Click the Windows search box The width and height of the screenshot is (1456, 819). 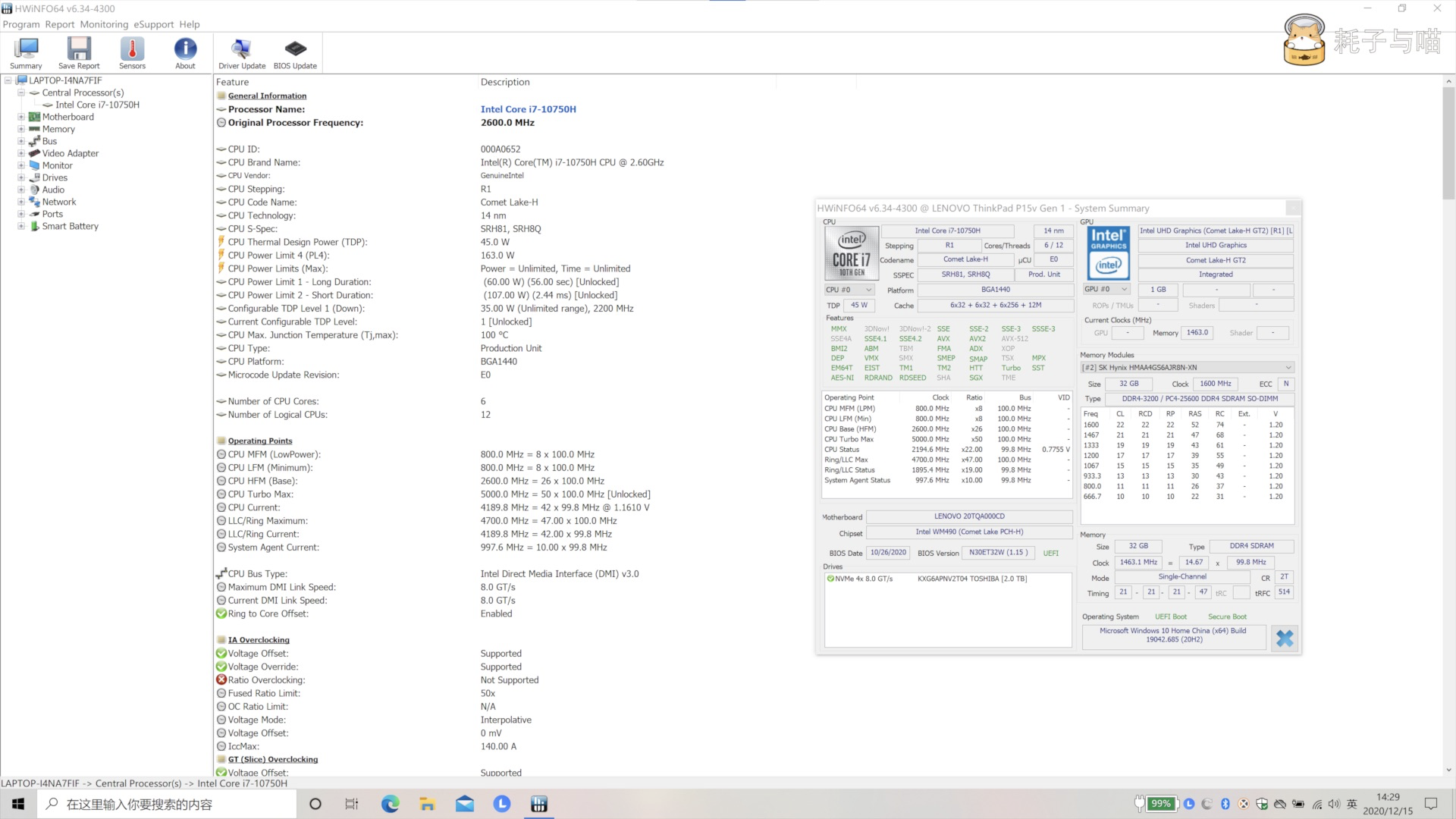point(167,804)
